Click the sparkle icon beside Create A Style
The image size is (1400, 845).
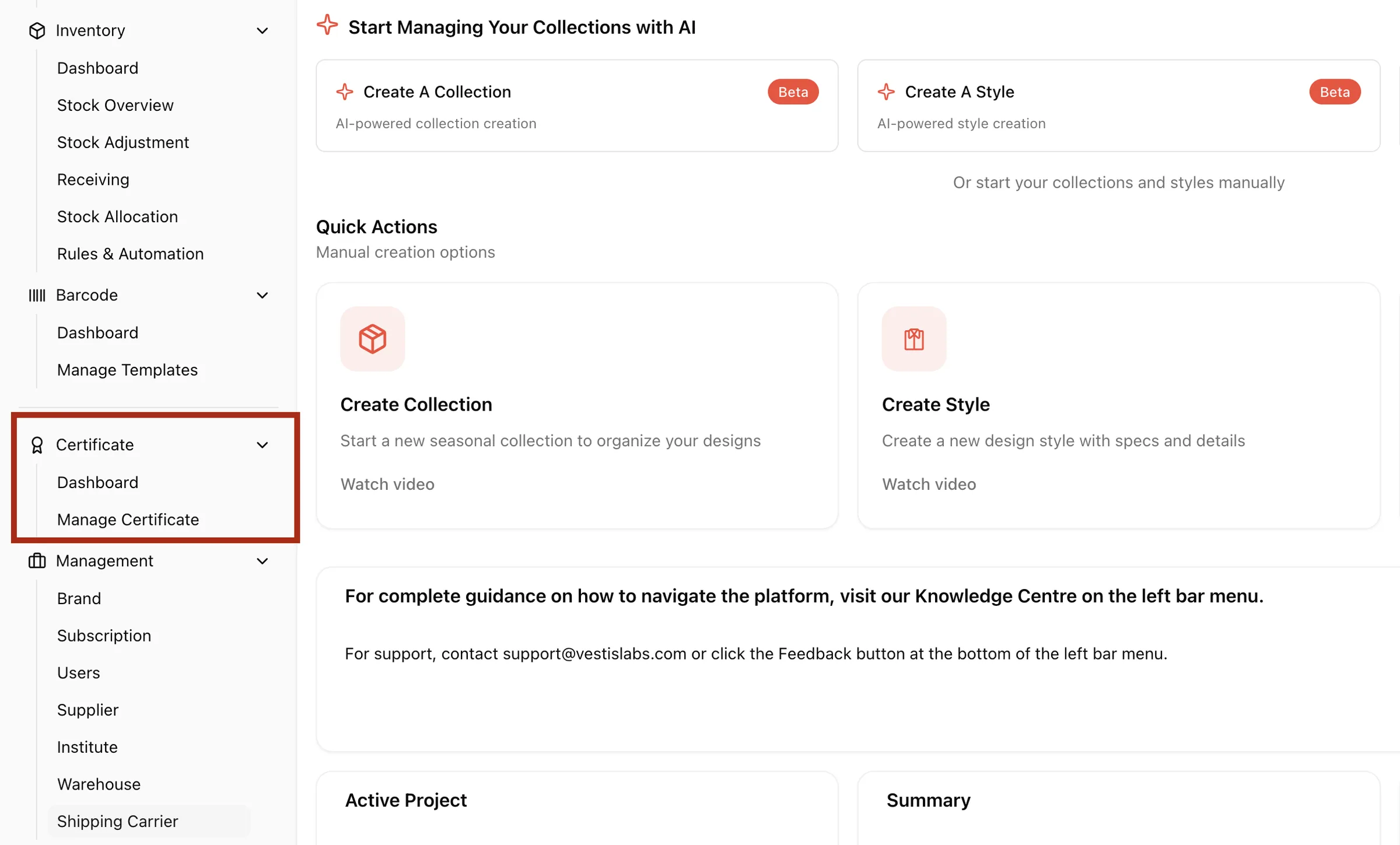point(886,92)
